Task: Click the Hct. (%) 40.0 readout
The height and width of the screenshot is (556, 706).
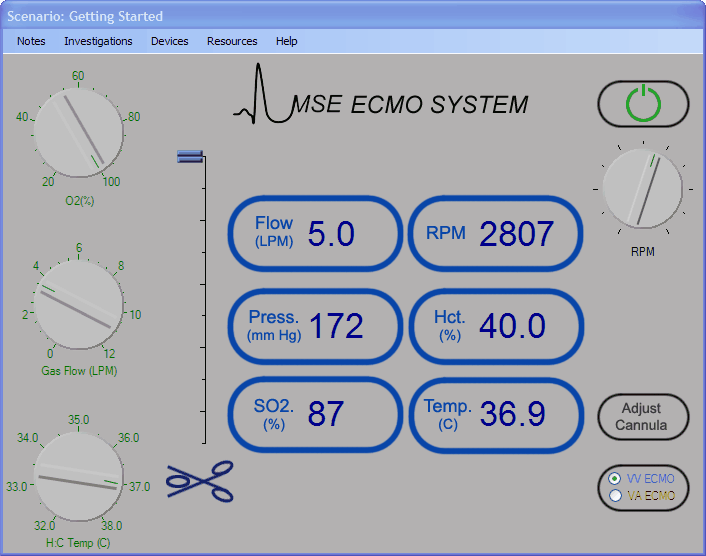Action: coord(495,326)
